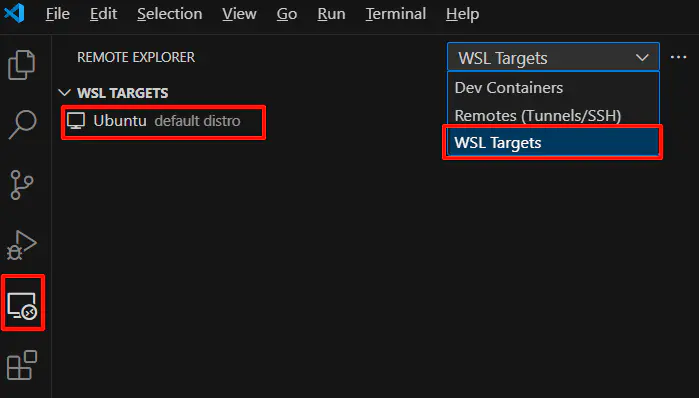Toggle the WSL Targets combo box arrow
Screen dimensions: 699x398
(642, 58)
